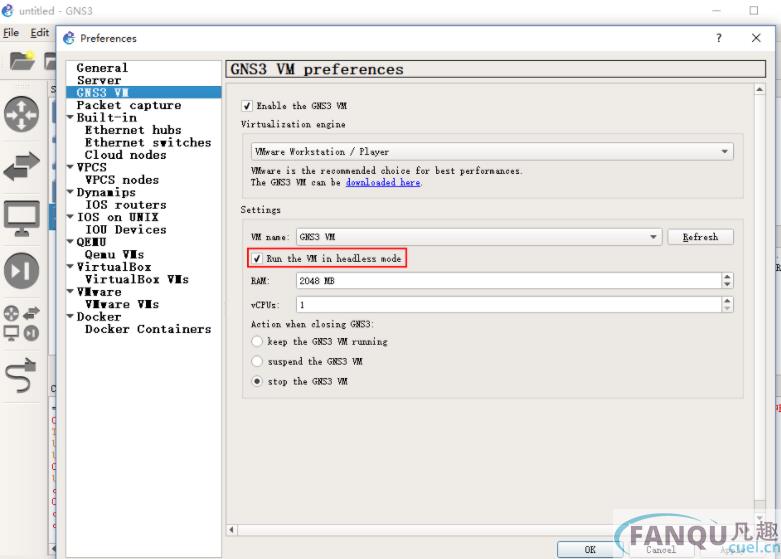Open VMware VMs settings

coord(122,304)
